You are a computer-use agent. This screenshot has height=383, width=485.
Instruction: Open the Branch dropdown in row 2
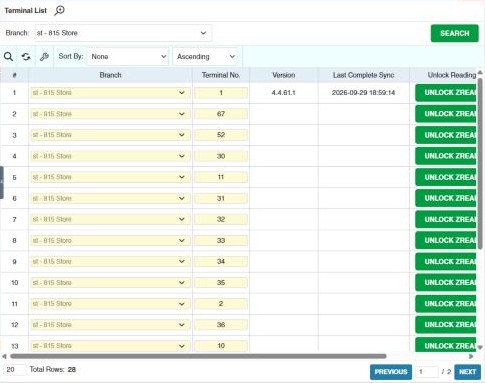pos(110,114)
